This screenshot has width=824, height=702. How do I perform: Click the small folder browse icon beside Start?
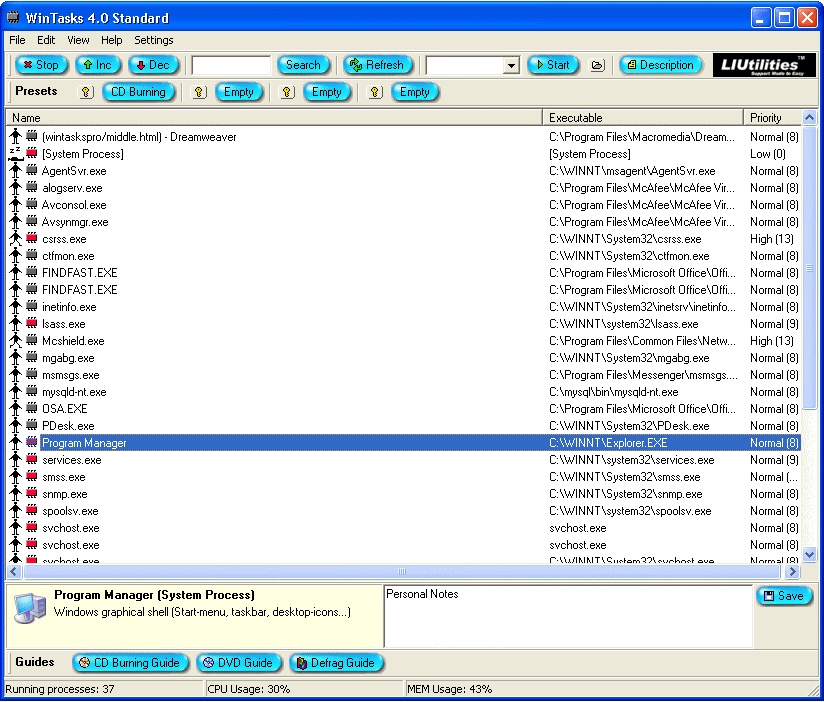tap(597, 65)
